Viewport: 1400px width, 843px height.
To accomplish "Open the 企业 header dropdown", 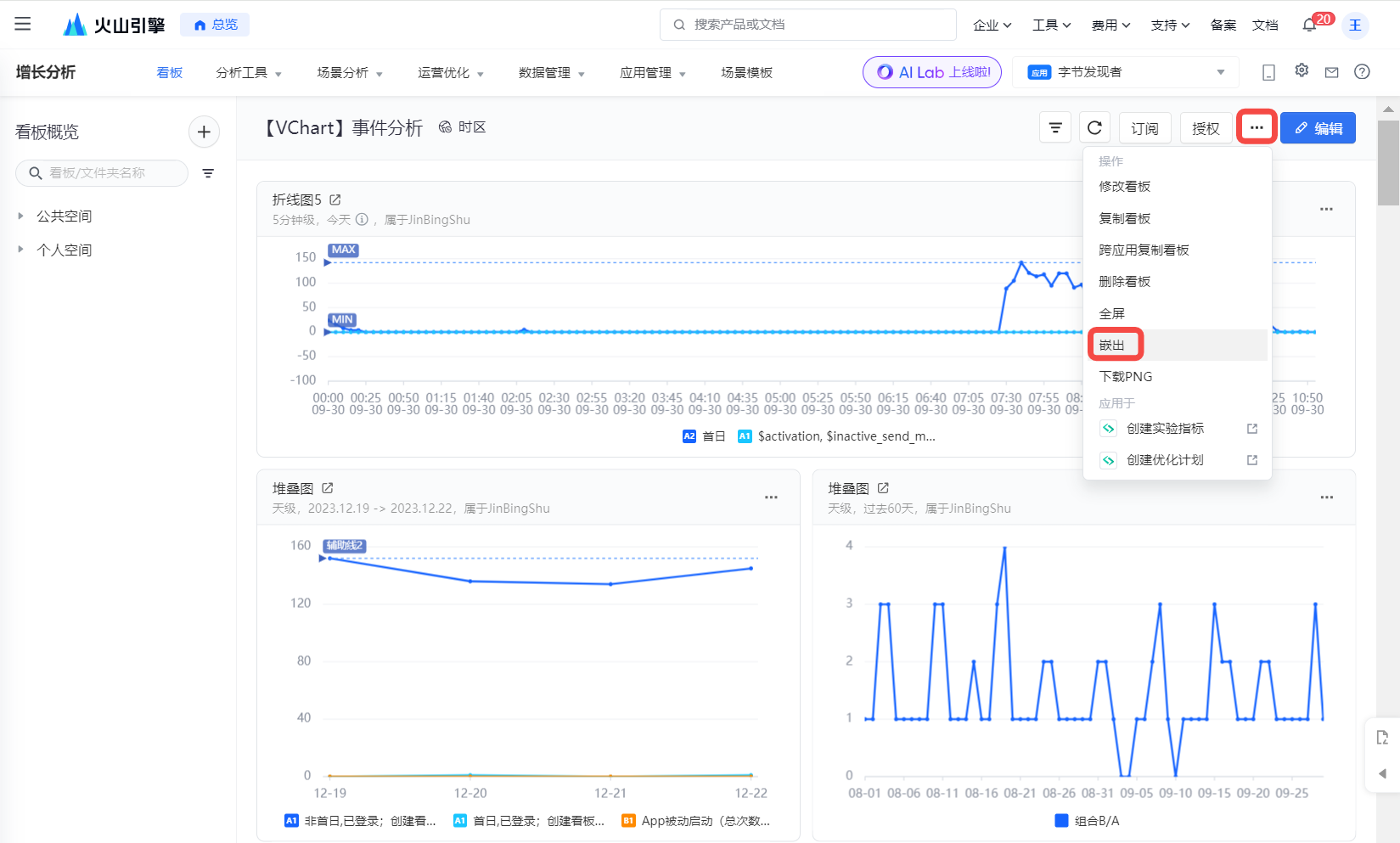I will click(x=992, y=25).
